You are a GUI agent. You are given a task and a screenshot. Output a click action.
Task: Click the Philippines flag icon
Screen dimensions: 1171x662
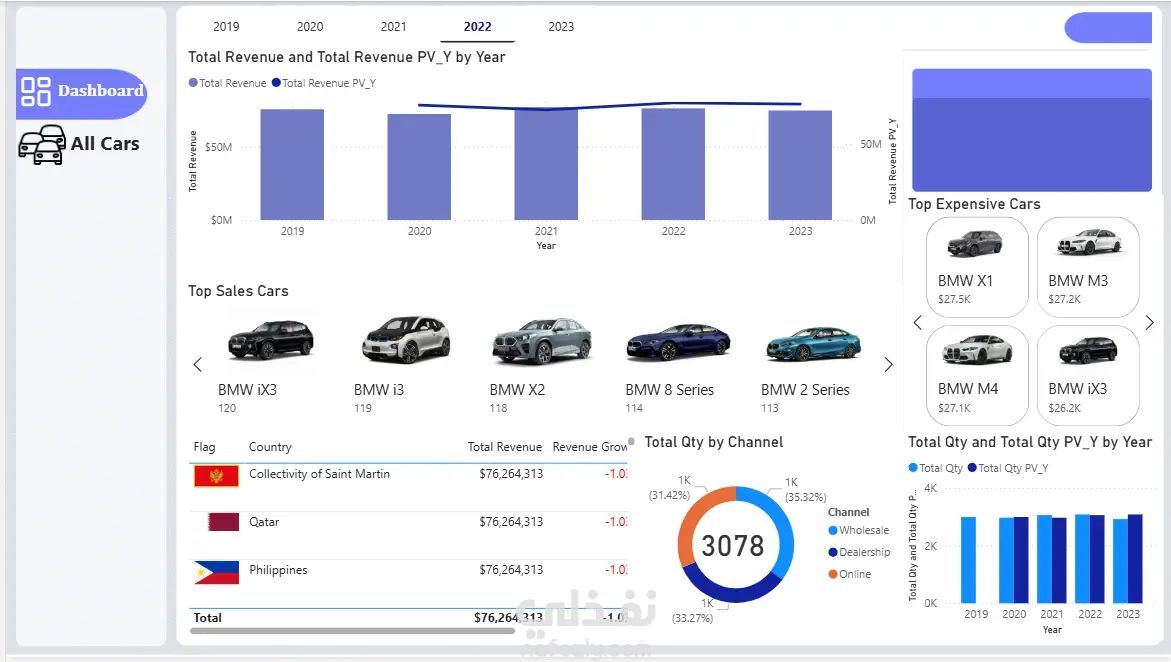[x=217, y=572]
